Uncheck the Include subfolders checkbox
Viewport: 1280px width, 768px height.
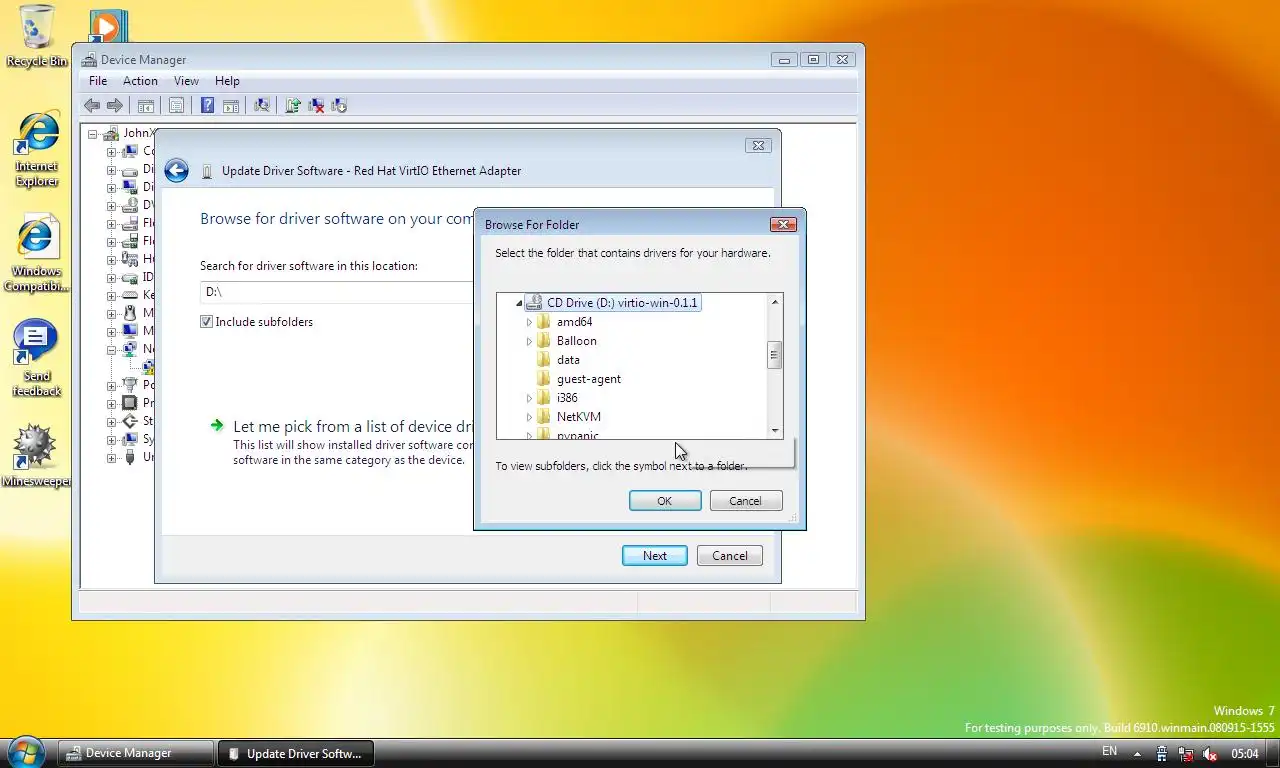[206, 322]
